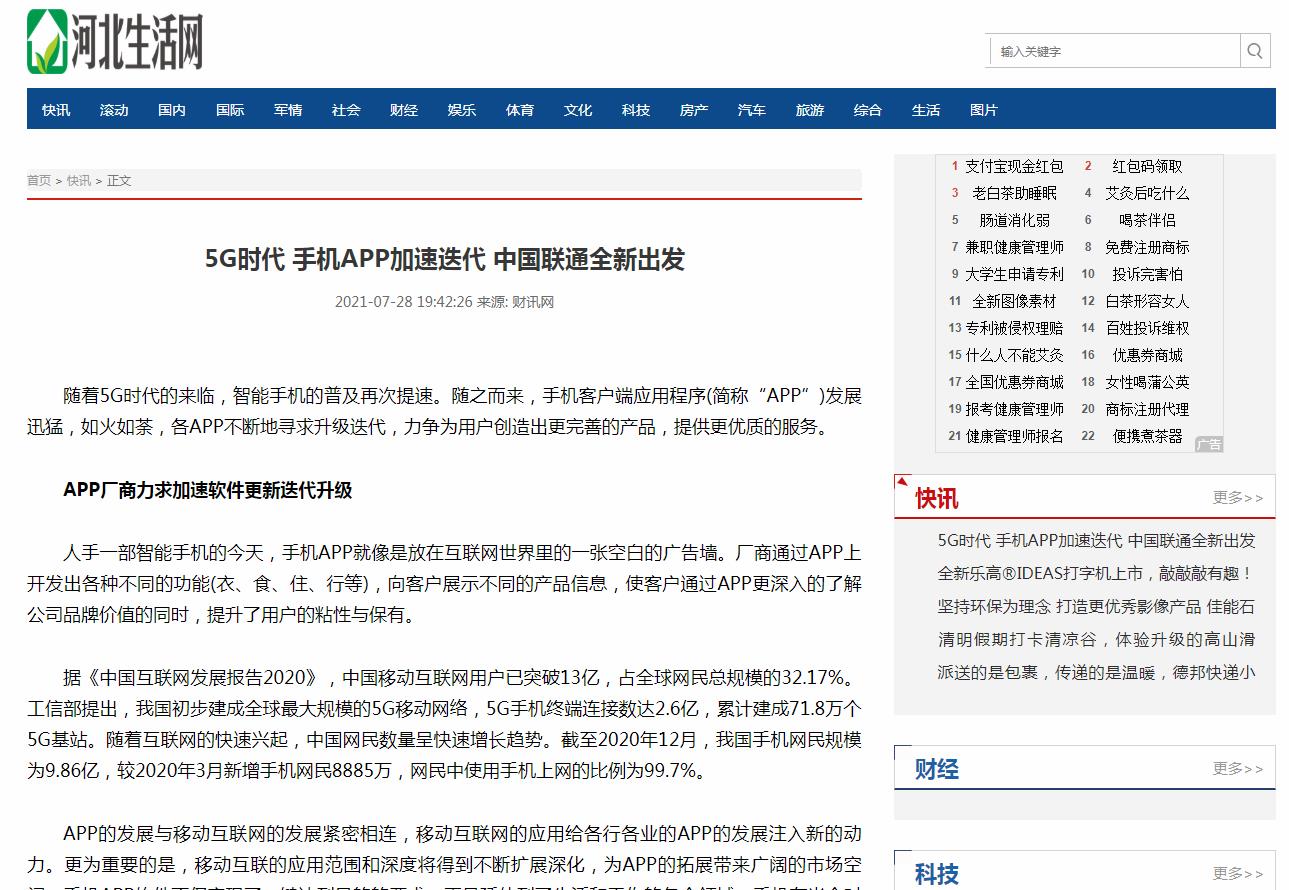Open sidebar story 全新乐高®IDEAS打字机上市
Screen dimensions: 1289x890
1096,574
